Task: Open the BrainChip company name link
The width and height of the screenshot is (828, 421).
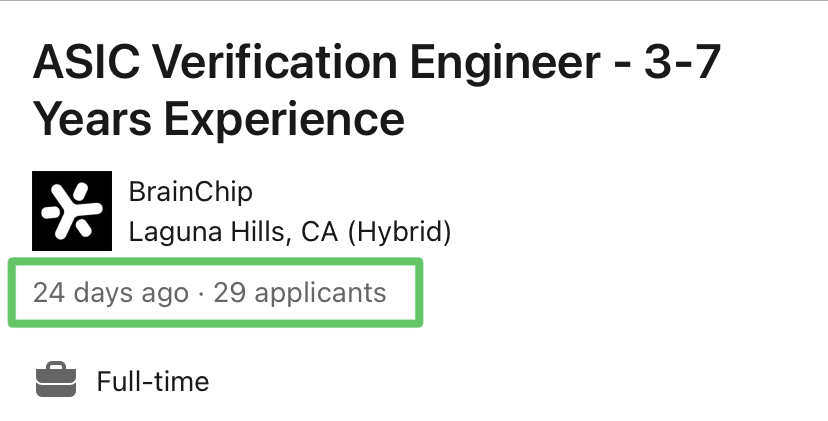Action: click(x=190, y=191)
